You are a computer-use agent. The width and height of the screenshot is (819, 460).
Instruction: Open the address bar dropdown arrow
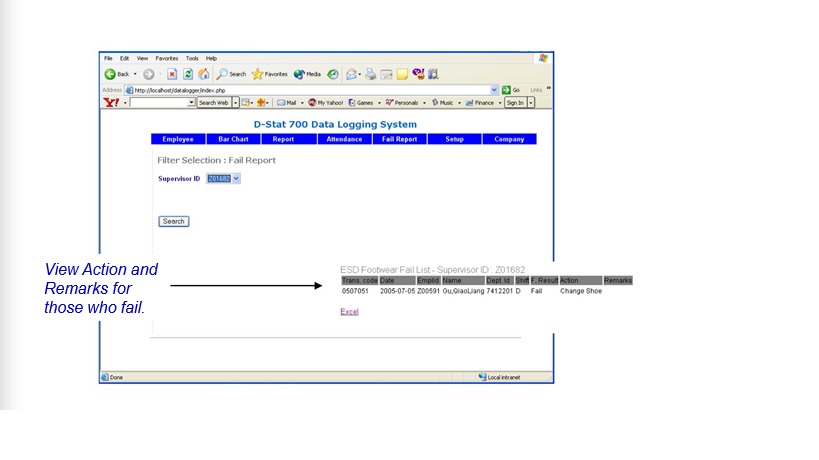coord(494,90)
